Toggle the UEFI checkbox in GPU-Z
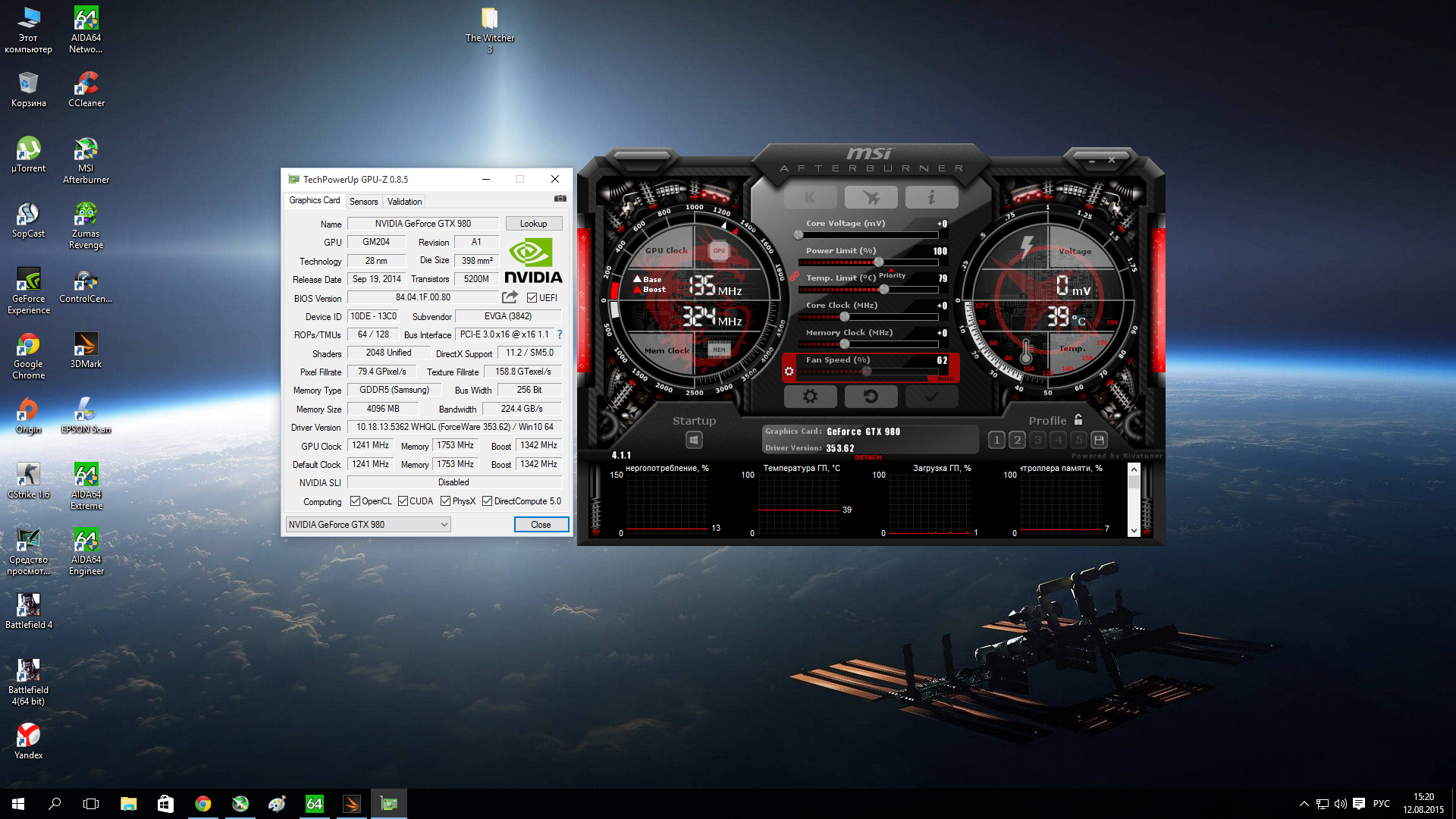Screen dimensions: 1456x819 pos(532,298)
